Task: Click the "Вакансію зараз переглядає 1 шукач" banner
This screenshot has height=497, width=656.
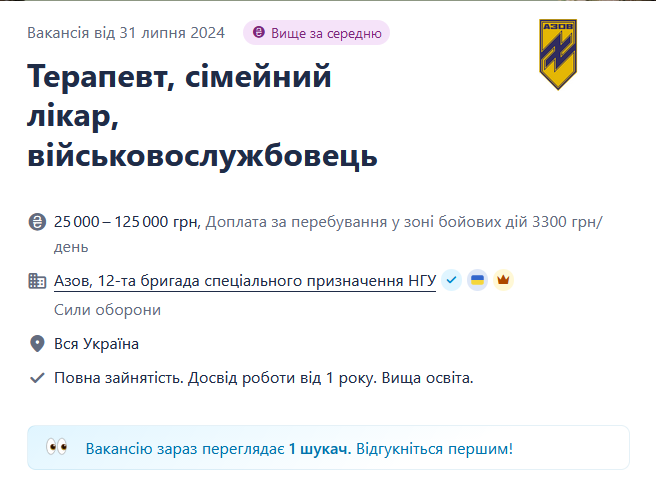Action: [x=328, y=448]
